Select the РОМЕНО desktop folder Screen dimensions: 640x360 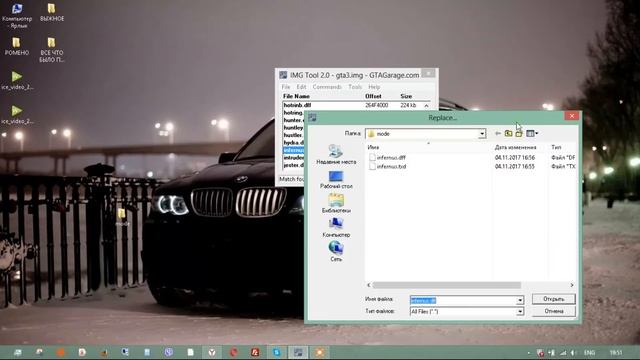17,46
